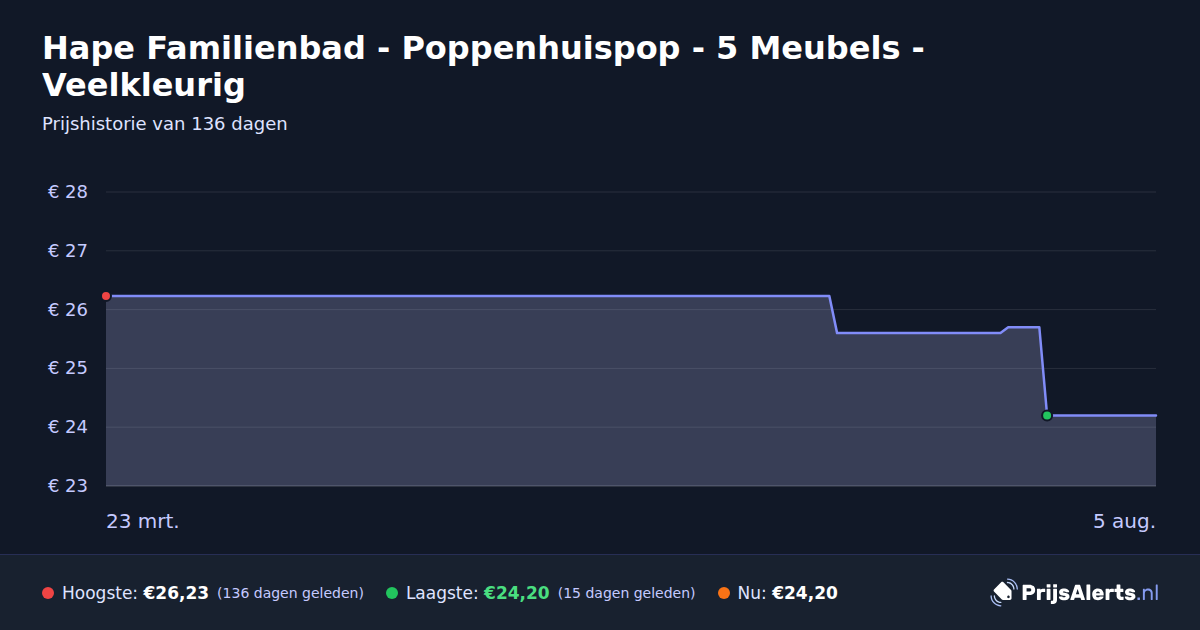
Task: Click the € 25 axis label
Action: [68, 368]
